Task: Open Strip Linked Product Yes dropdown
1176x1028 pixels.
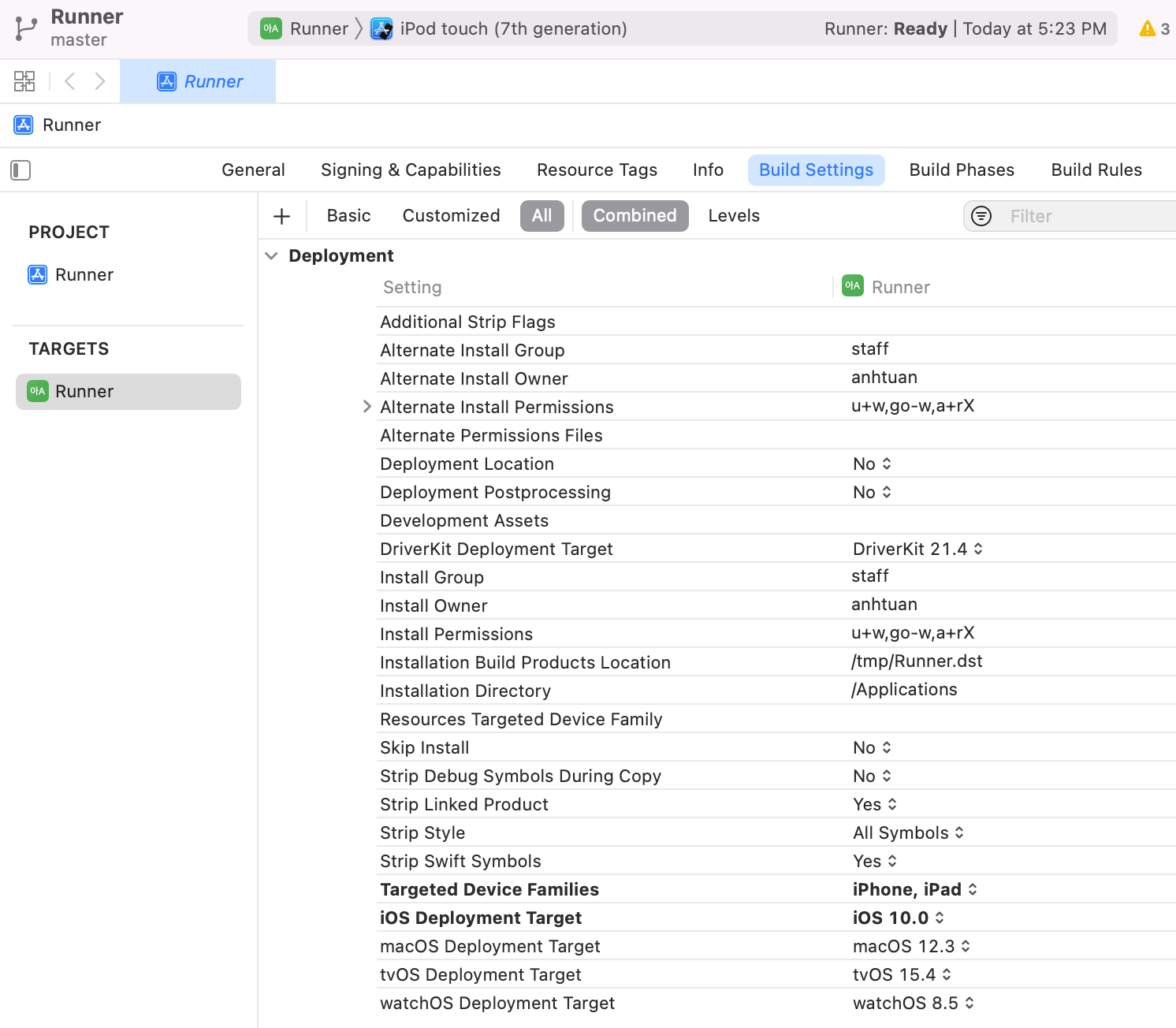Action: pyautogui.click(x=875, y=805)
